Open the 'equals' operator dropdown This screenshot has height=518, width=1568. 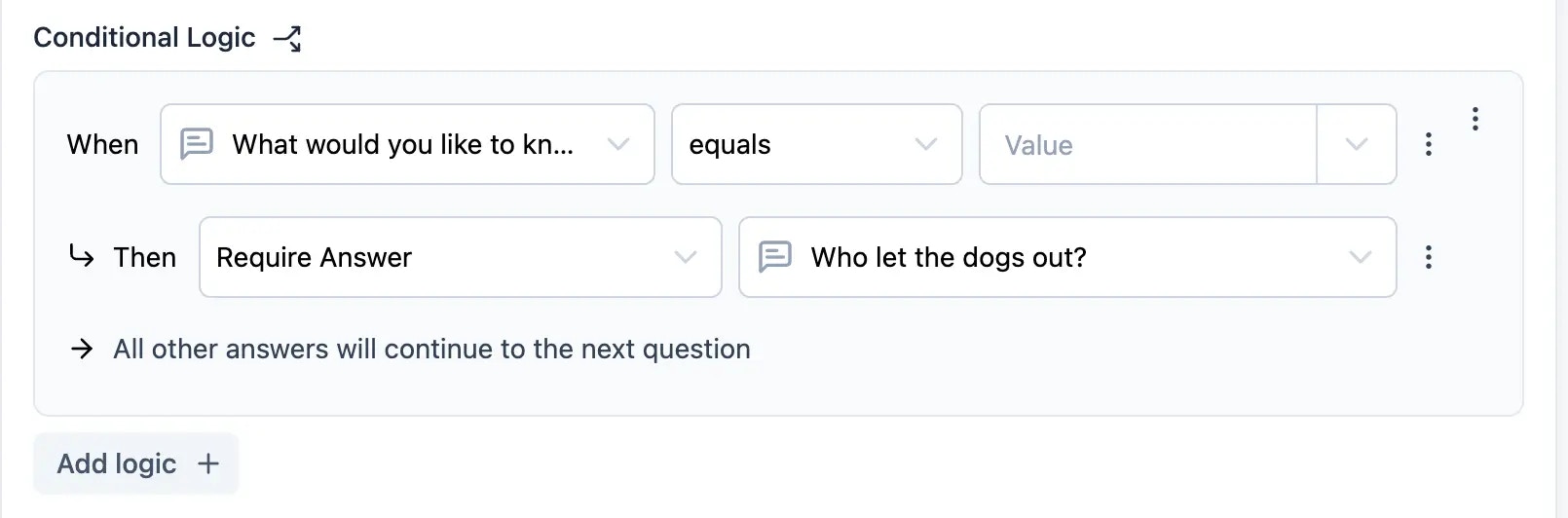817,144
